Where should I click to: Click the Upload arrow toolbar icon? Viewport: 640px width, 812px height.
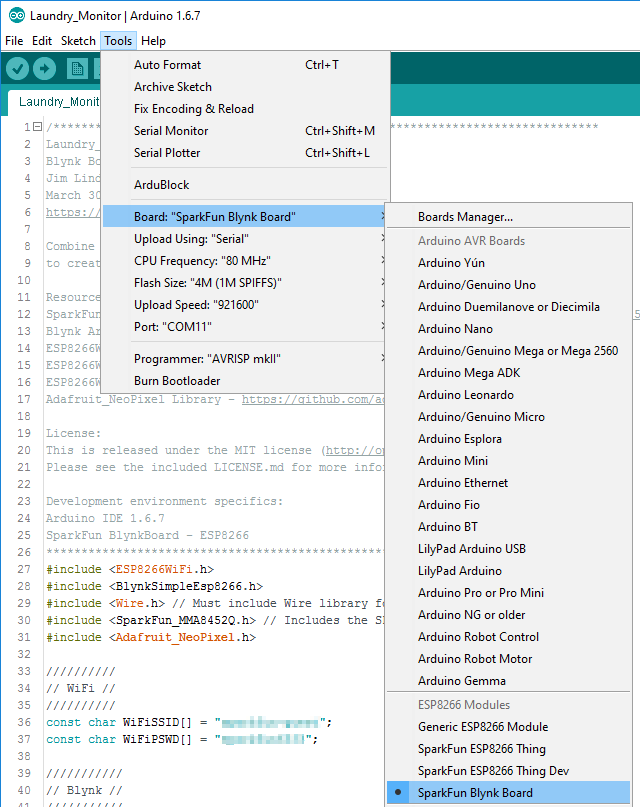tap(45, 68)
